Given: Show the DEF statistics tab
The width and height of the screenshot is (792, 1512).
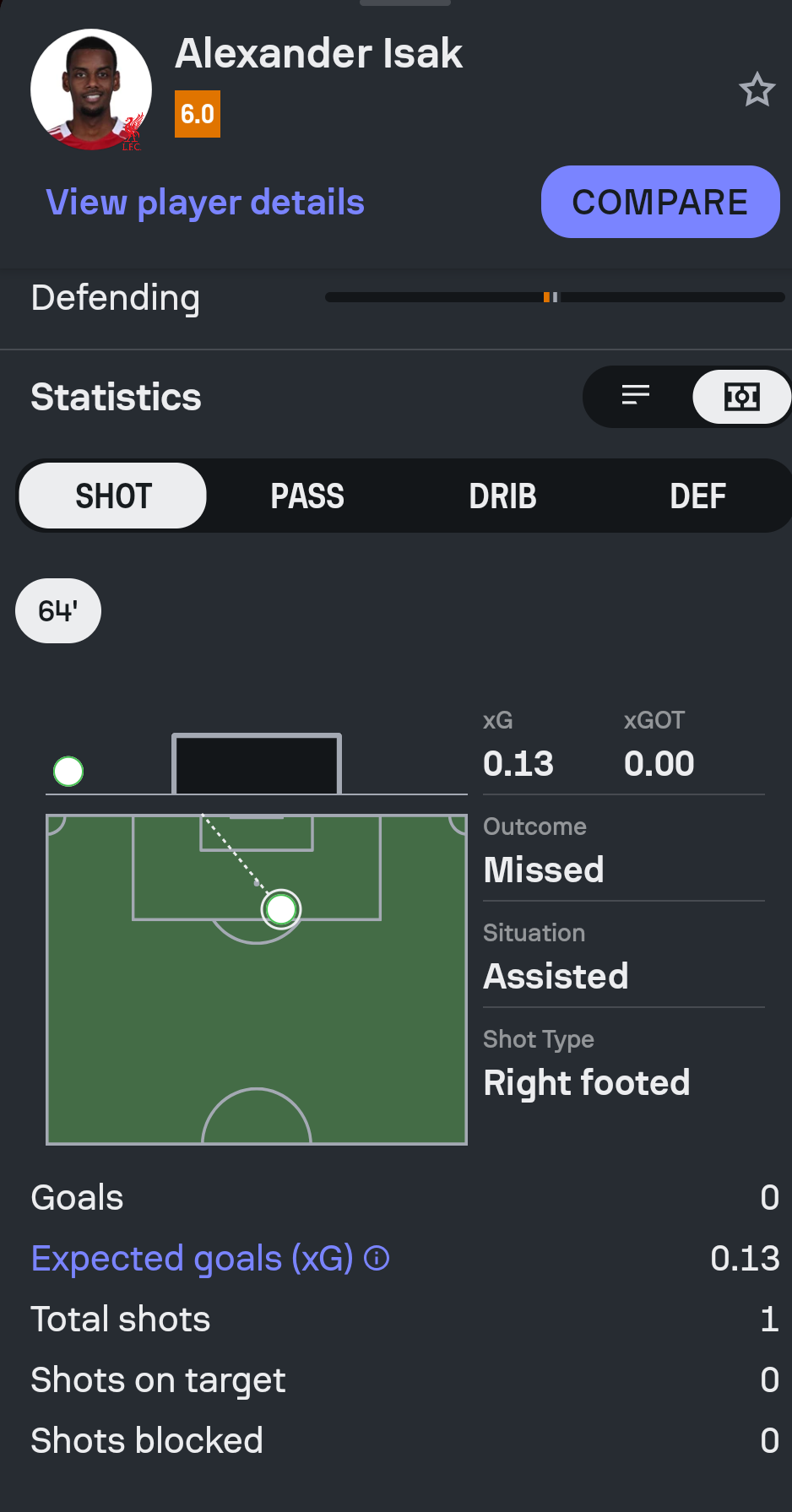Looking at the screenshot, I should click(697, 496).
